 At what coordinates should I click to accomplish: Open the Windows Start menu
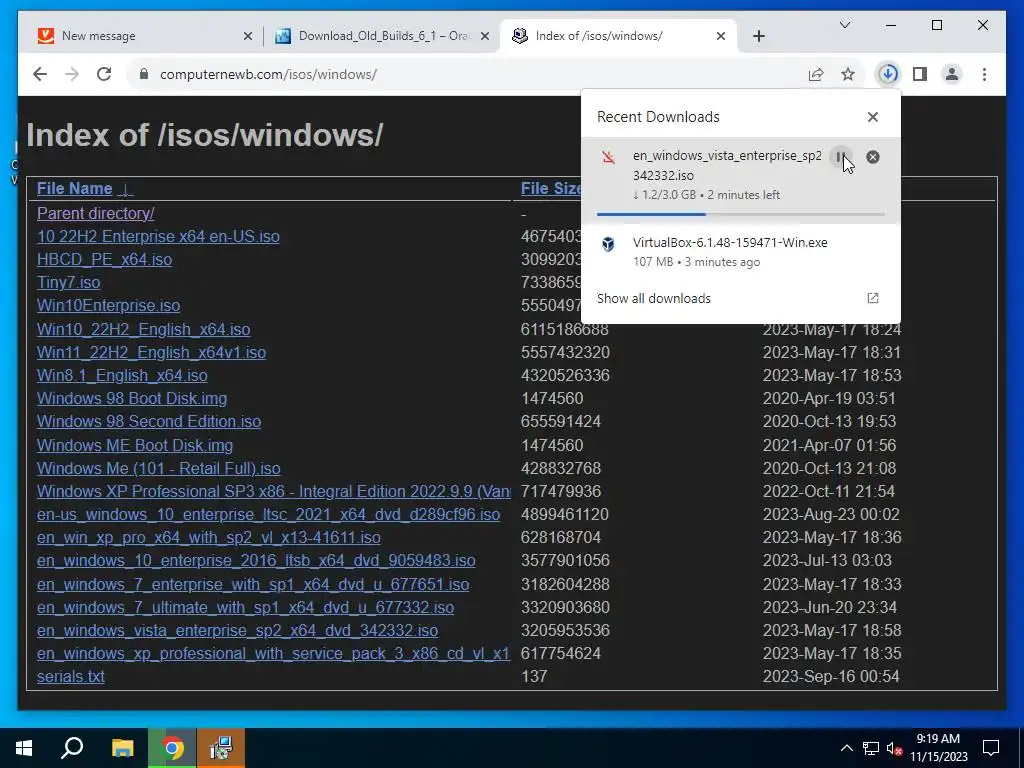(x=24, y=748)
